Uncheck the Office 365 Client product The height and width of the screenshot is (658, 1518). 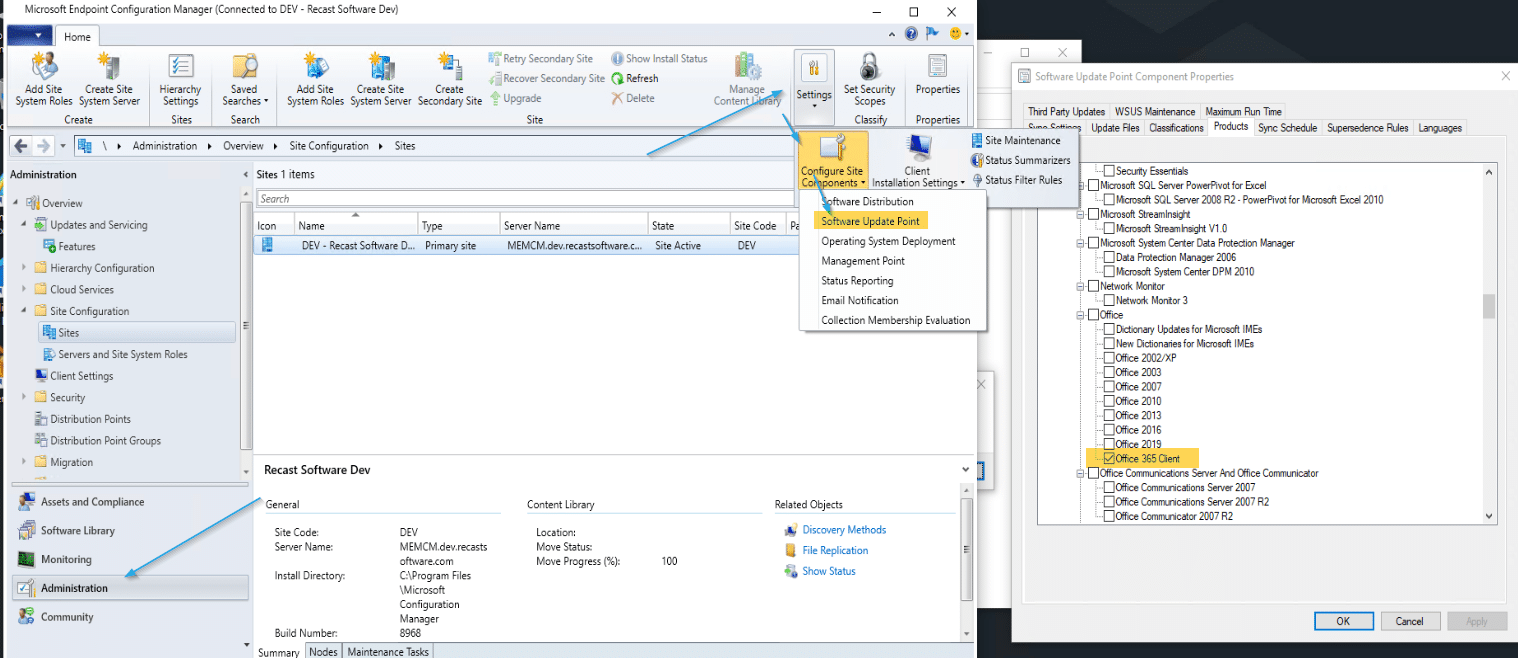pyautogui.click(x=1108, y=458)
